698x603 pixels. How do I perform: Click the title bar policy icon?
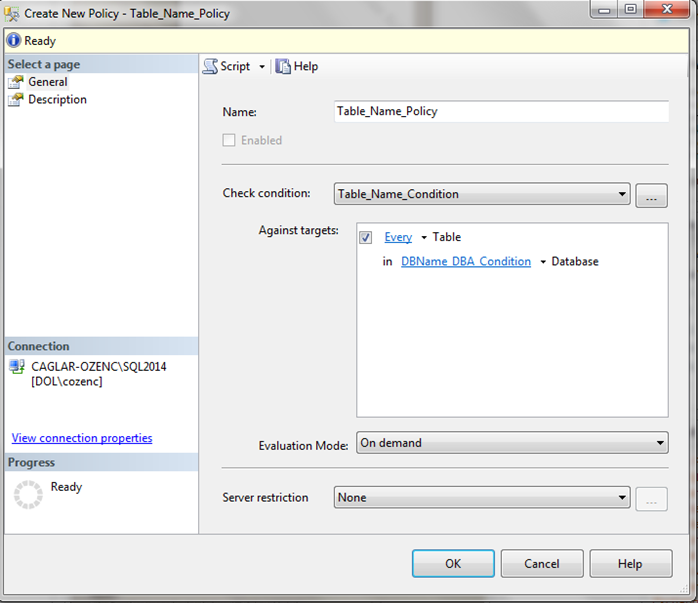pos(12,14)
